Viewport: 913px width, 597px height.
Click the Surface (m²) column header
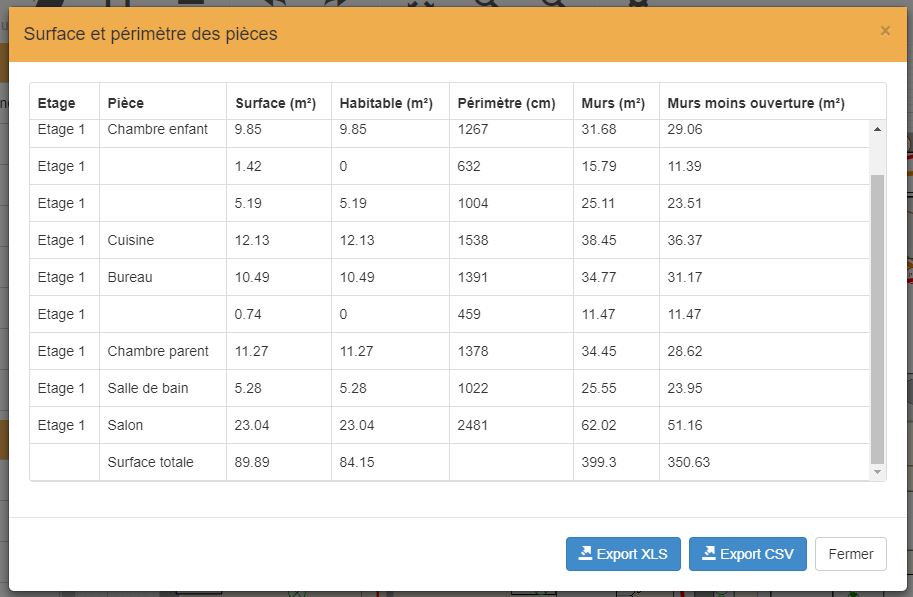coord(276,103)
